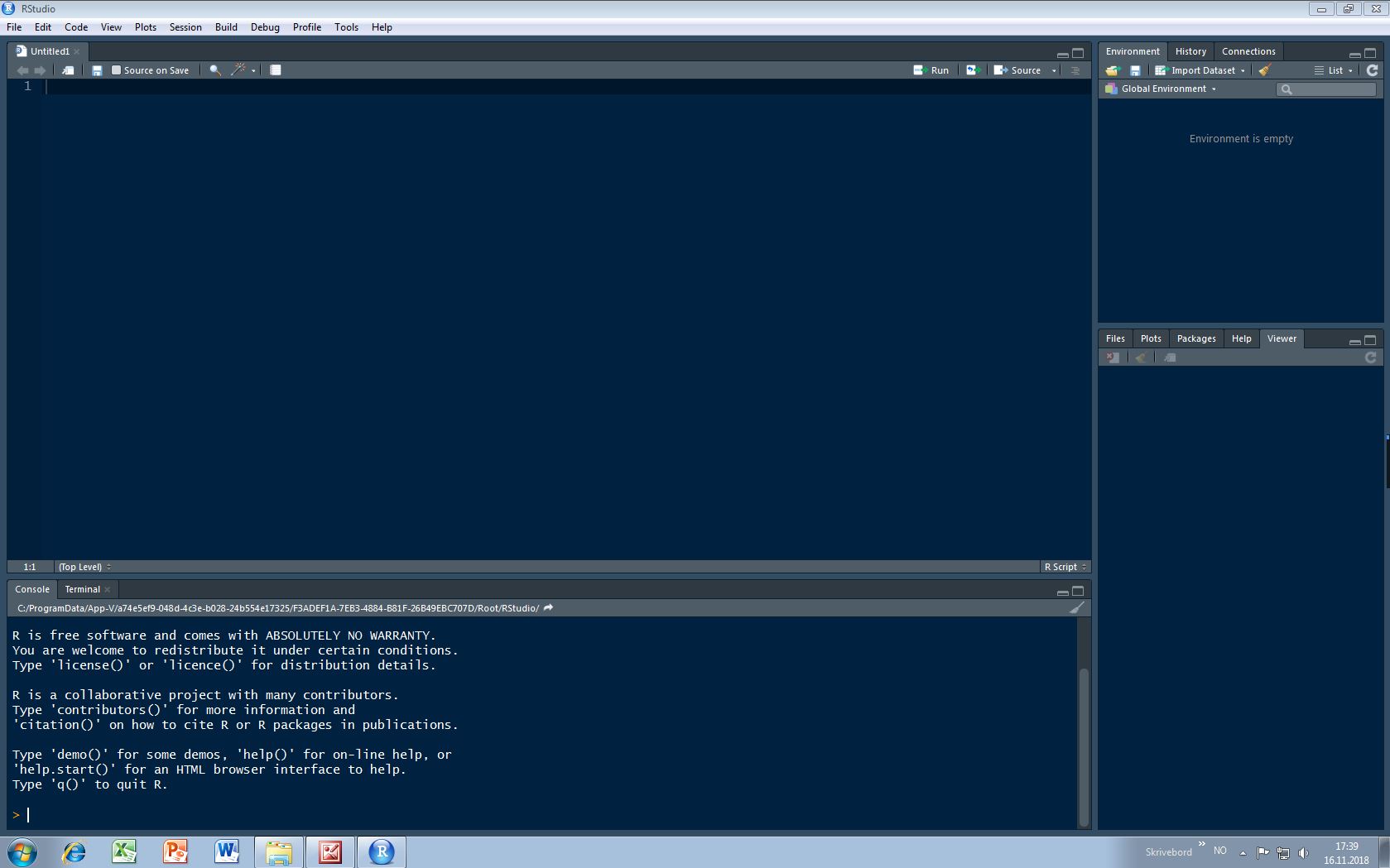
Task: Open the Session menu
Action: point(185,27)
